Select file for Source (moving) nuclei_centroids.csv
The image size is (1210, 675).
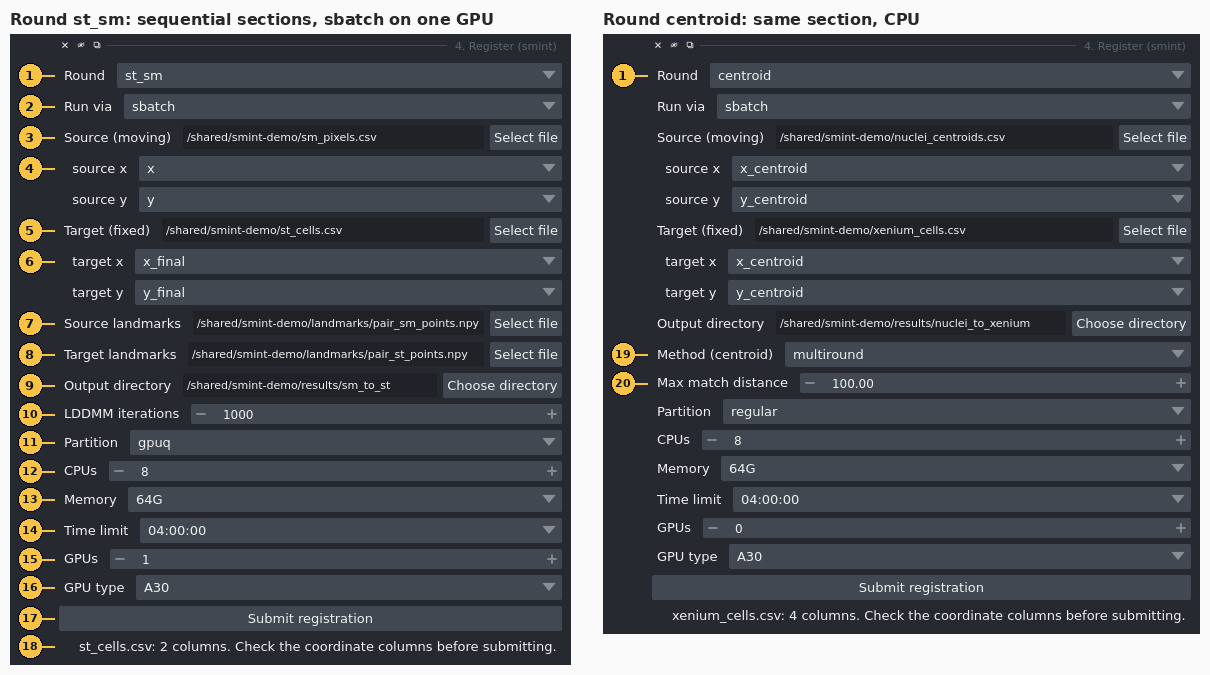pyautogui.click(x=1155, y=137)
